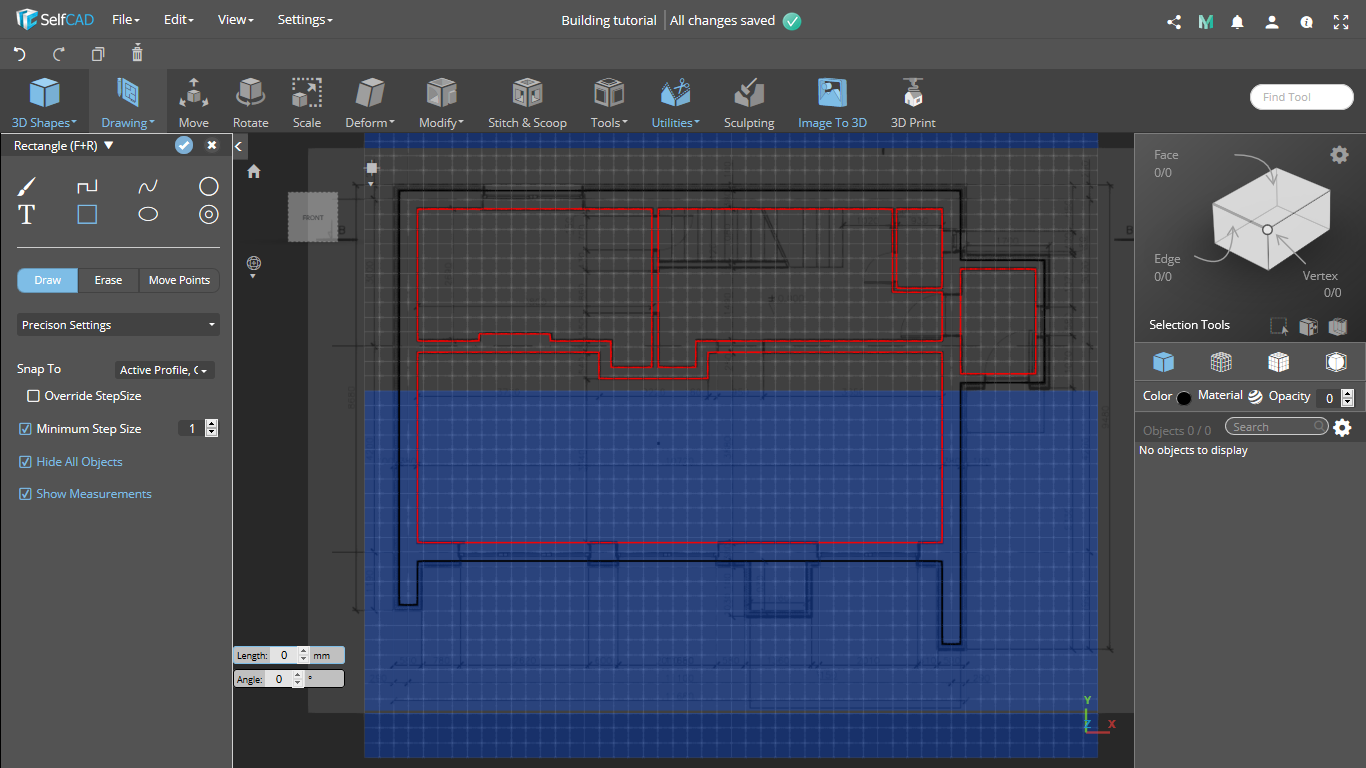Close the Rectangle tool panel
Screen dimensions: 1366x768
[212, 145]
